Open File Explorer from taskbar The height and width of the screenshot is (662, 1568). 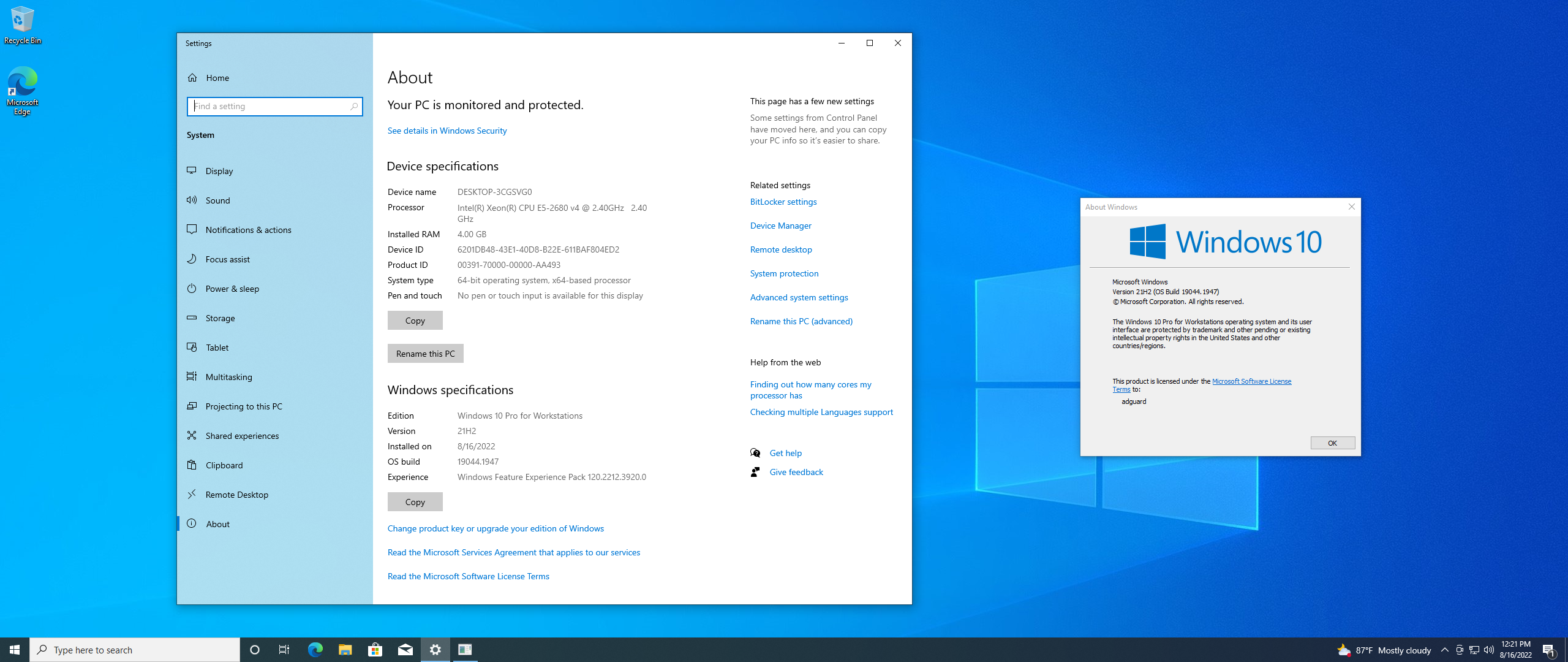pyautogui.click(x=345, y=650)
